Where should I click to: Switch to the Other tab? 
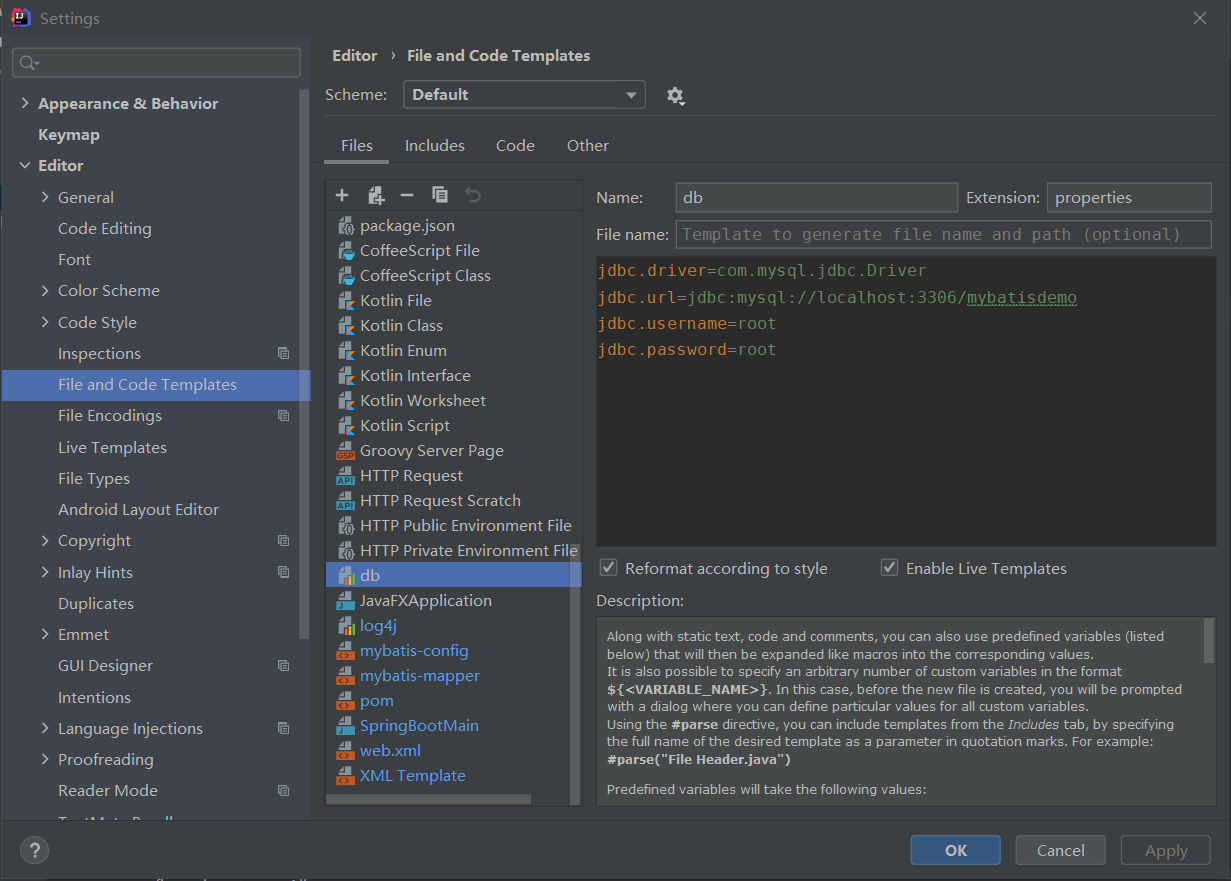(x=588, y=145)
